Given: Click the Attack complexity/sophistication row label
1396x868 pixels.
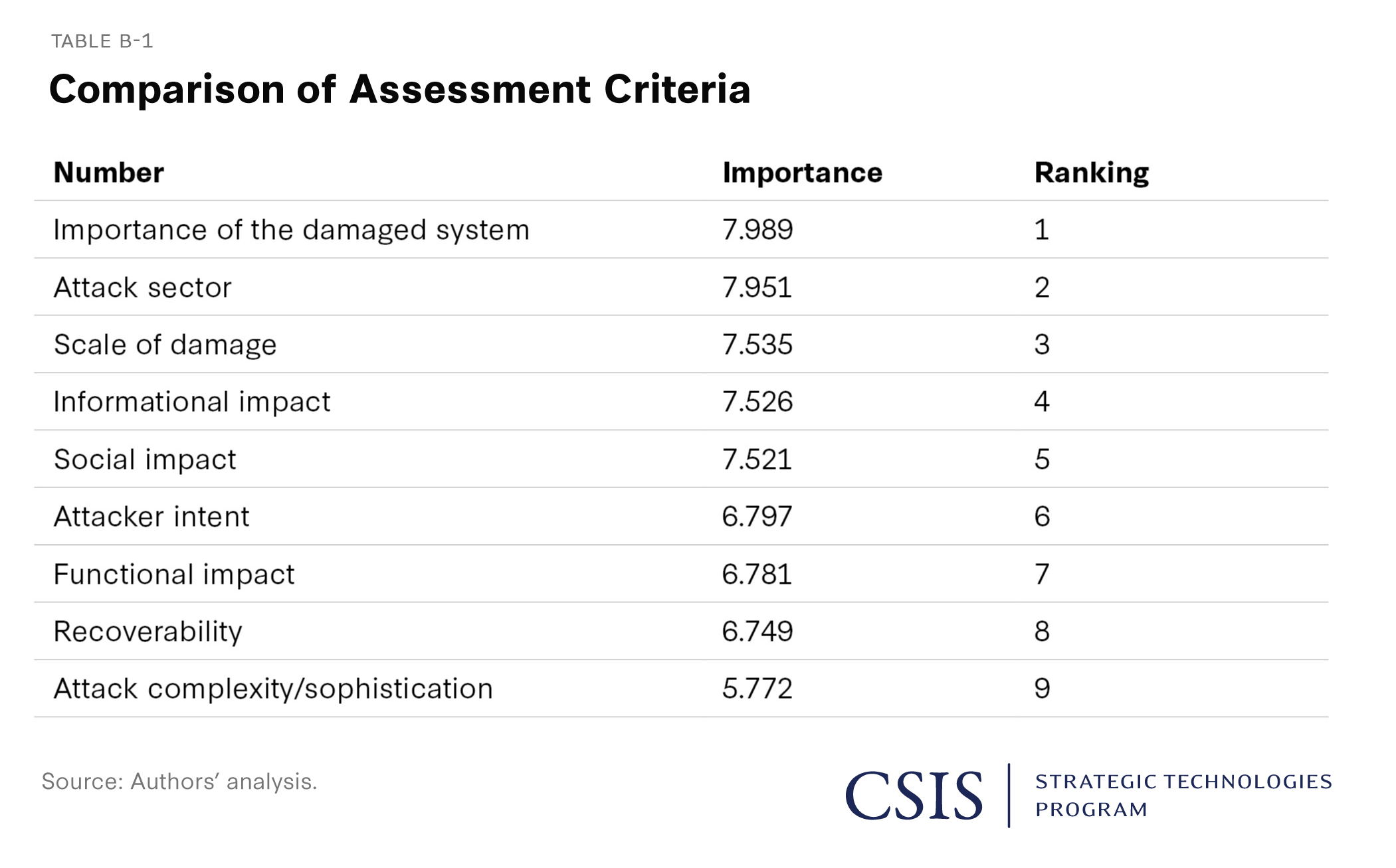Looking at the screenshot, I should tap(273, 689).
